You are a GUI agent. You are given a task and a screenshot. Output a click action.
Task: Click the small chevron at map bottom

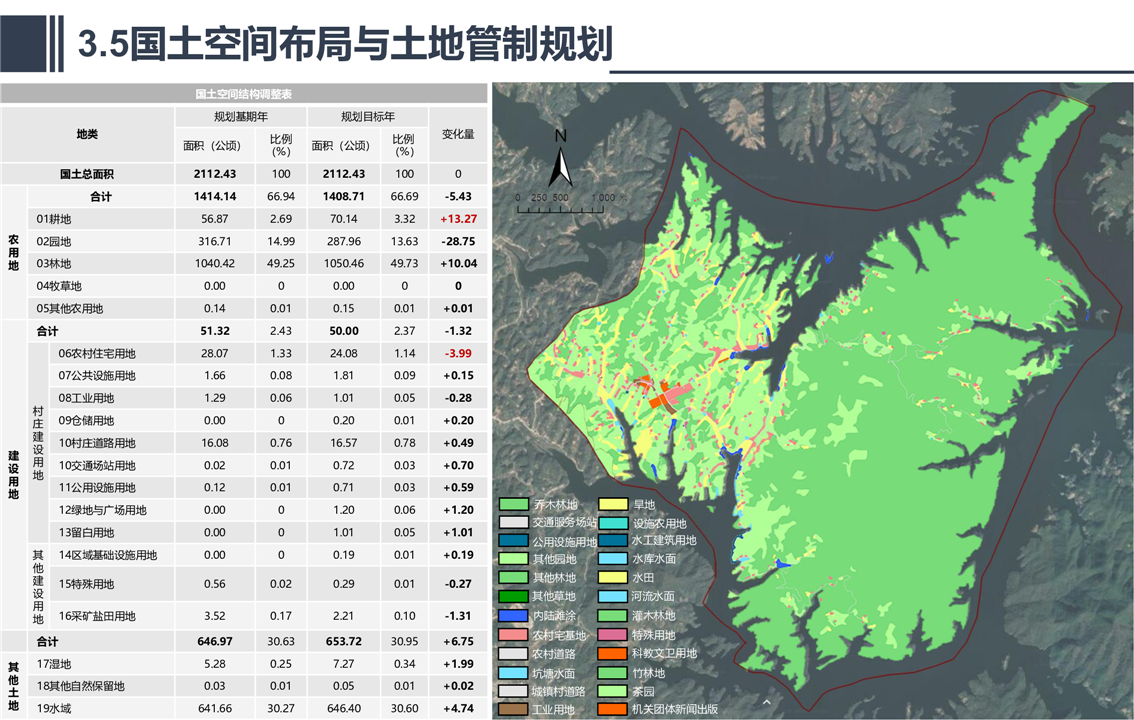pyautogui.click(x=767, y=701)
